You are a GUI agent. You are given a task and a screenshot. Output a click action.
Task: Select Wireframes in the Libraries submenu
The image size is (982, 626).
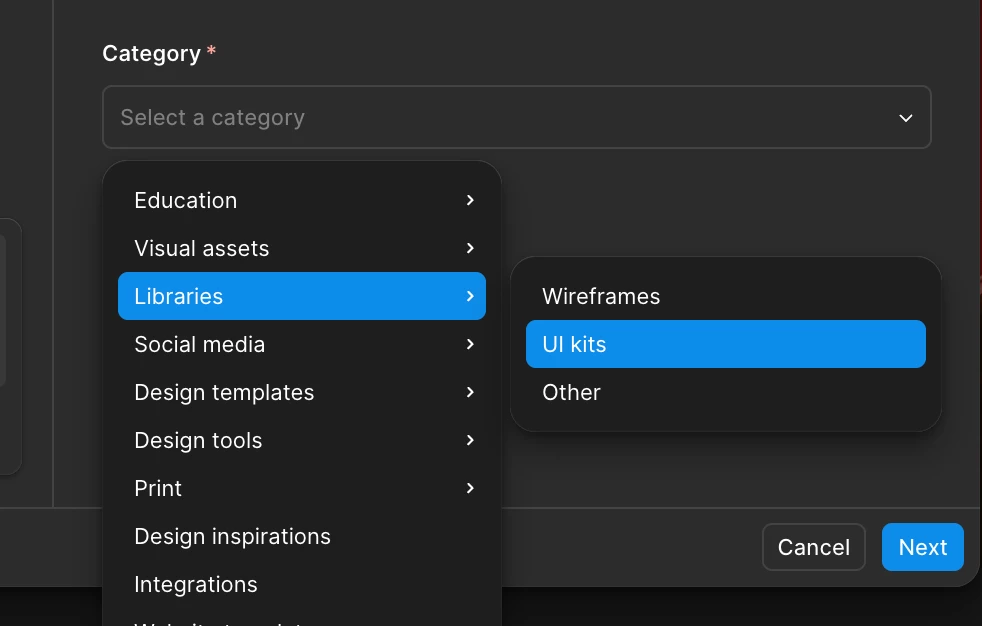(x=601, y=296)
